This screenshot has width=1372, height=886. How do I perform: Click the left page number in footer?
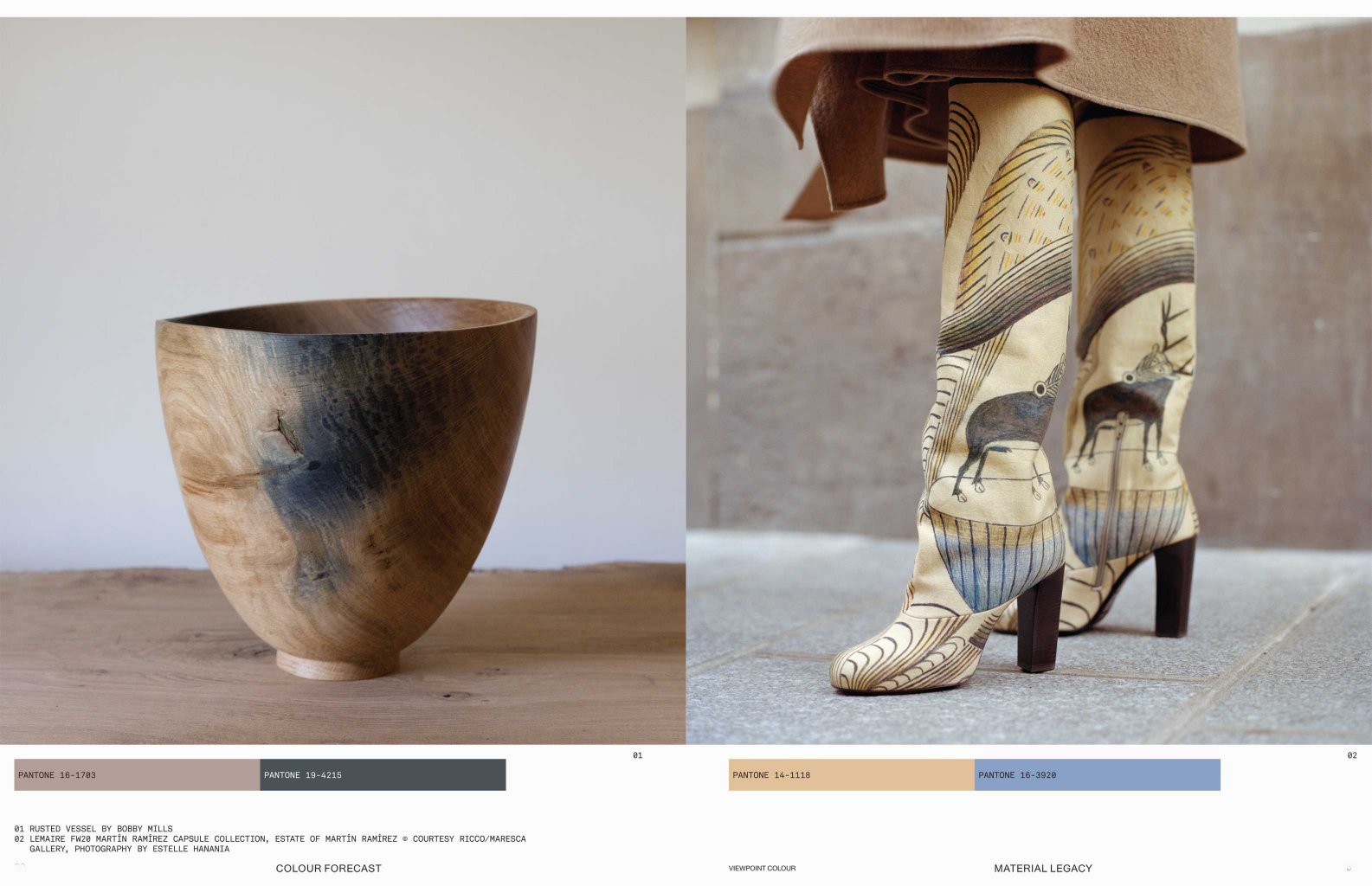point(20,866)
